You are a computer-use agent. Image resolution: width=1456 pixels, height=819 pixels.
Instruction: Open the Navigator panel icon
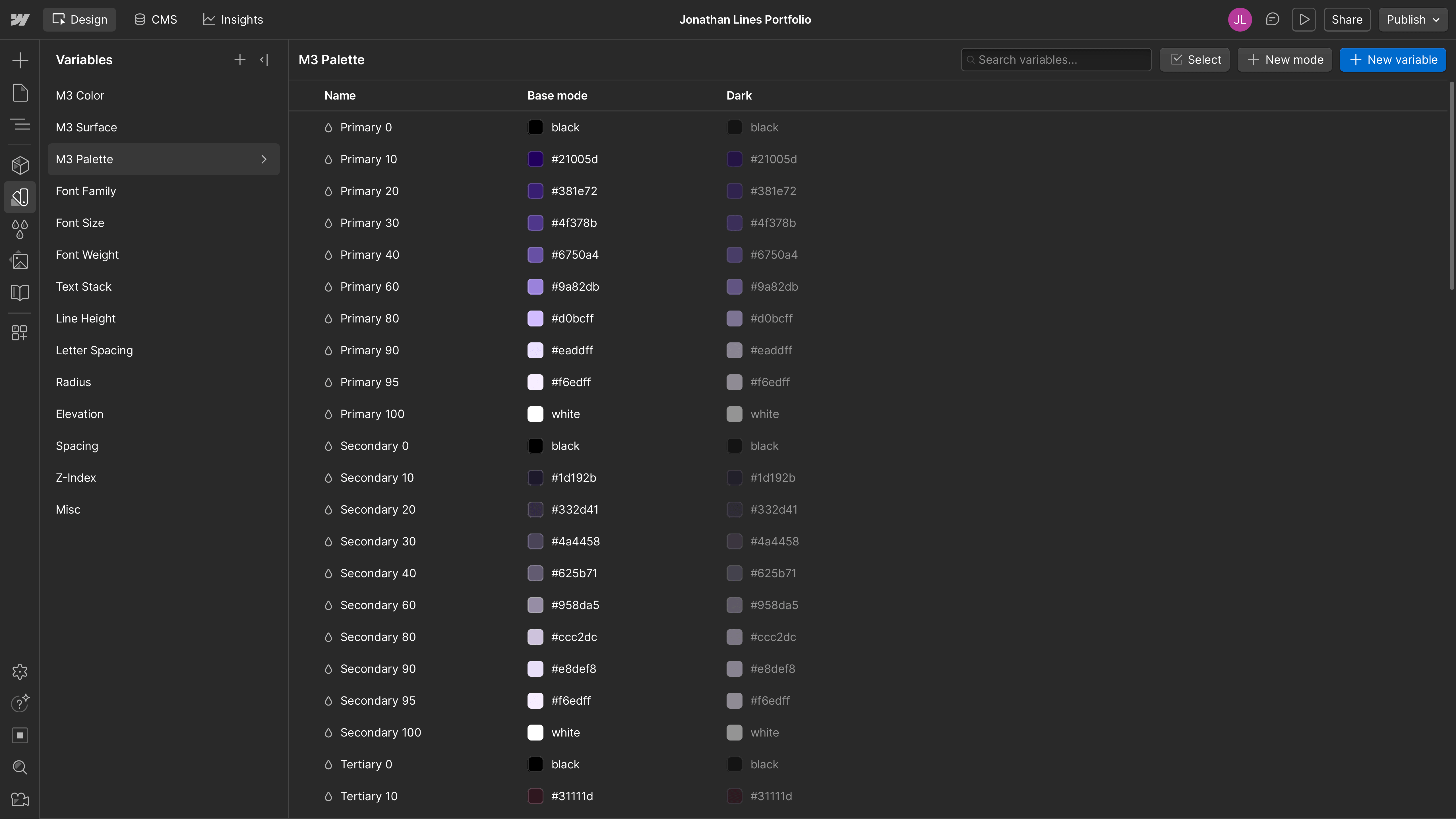pyautogui.click(x=20, y=124)
